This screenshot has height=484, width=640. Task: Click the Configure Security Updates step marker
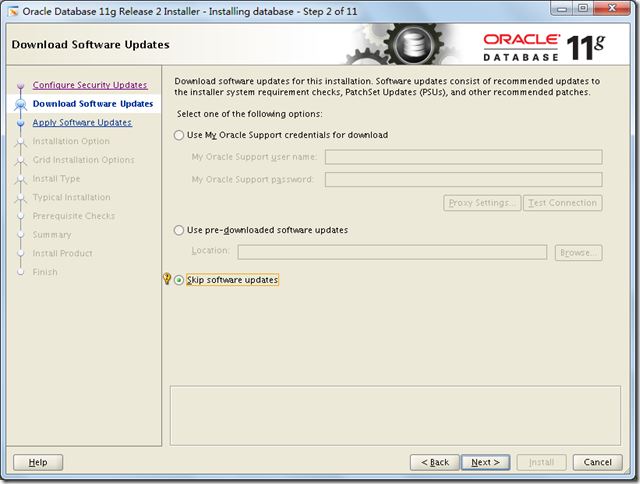click(20, 85)
